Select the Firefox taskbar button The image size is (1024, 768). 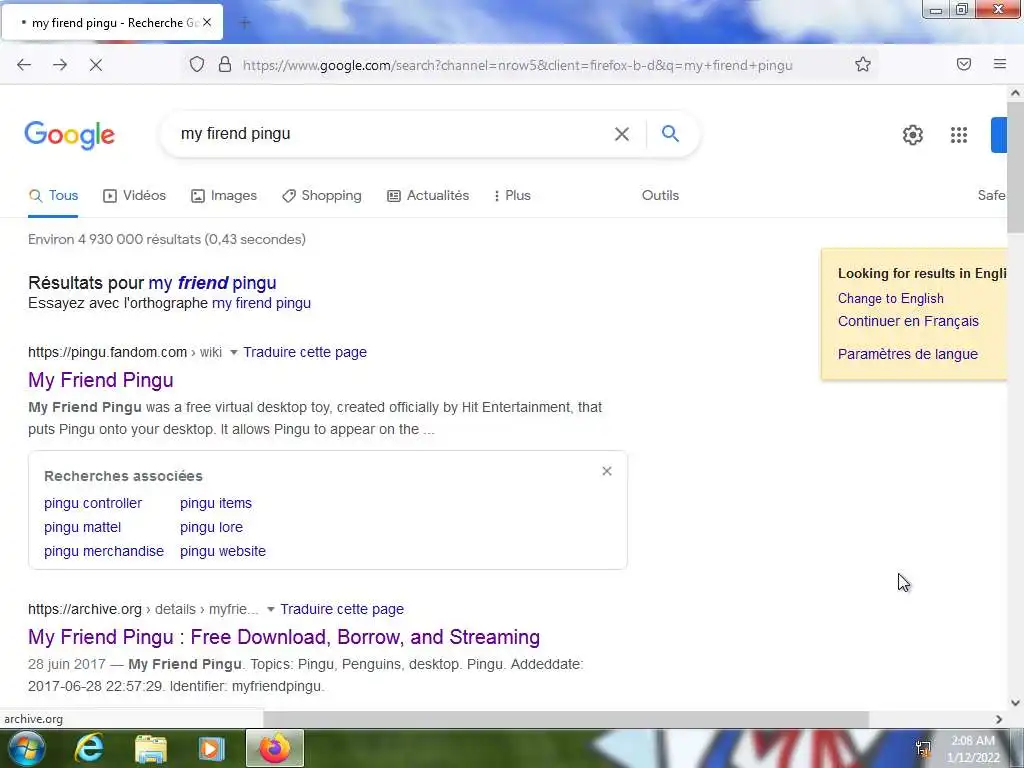[275, 748]
